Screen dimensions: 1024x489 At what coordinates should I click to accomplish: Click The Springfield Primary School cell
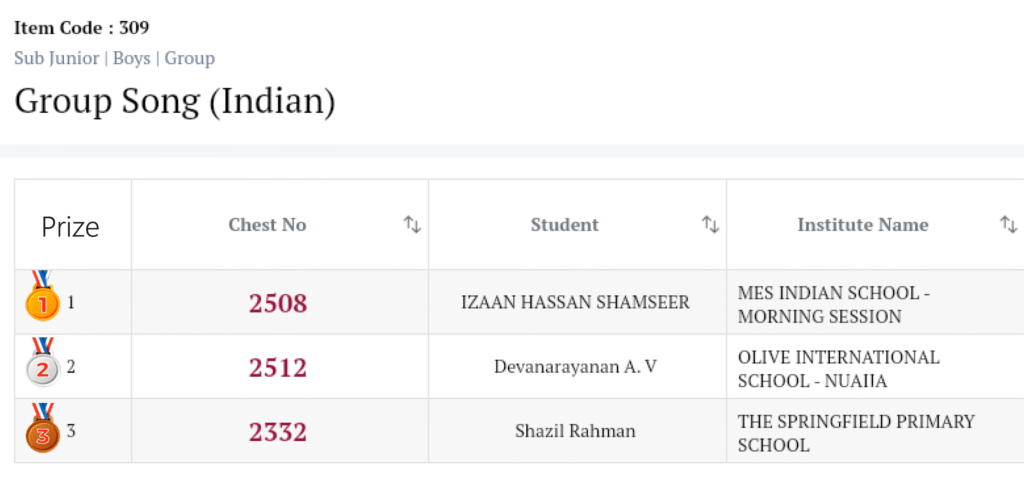(855, 433)
